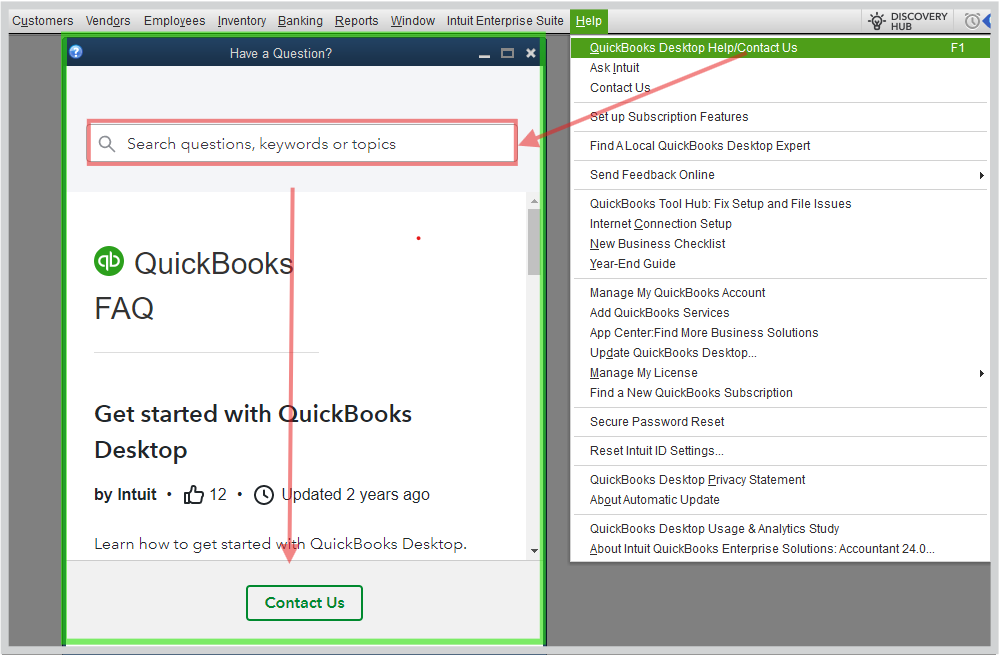Select Add QuickBooks Services

(780, 313)
